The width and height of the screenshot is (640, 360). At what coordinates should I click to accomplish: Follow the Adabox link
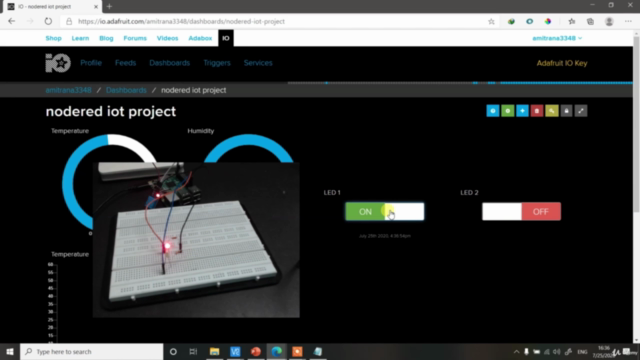[x=200, y=38]
